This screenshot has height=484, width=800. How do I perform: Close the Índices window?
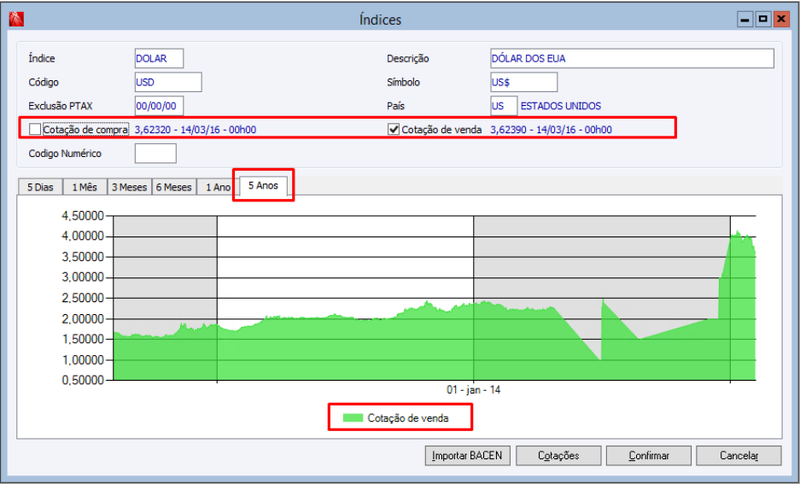(781, 19)
